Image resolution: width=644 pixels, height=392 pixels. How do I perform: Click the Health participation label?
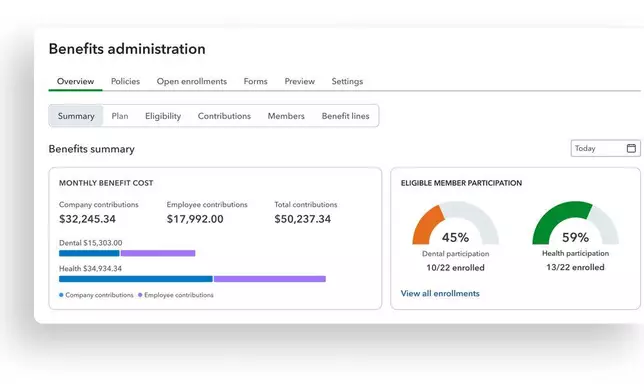point(575,254)
